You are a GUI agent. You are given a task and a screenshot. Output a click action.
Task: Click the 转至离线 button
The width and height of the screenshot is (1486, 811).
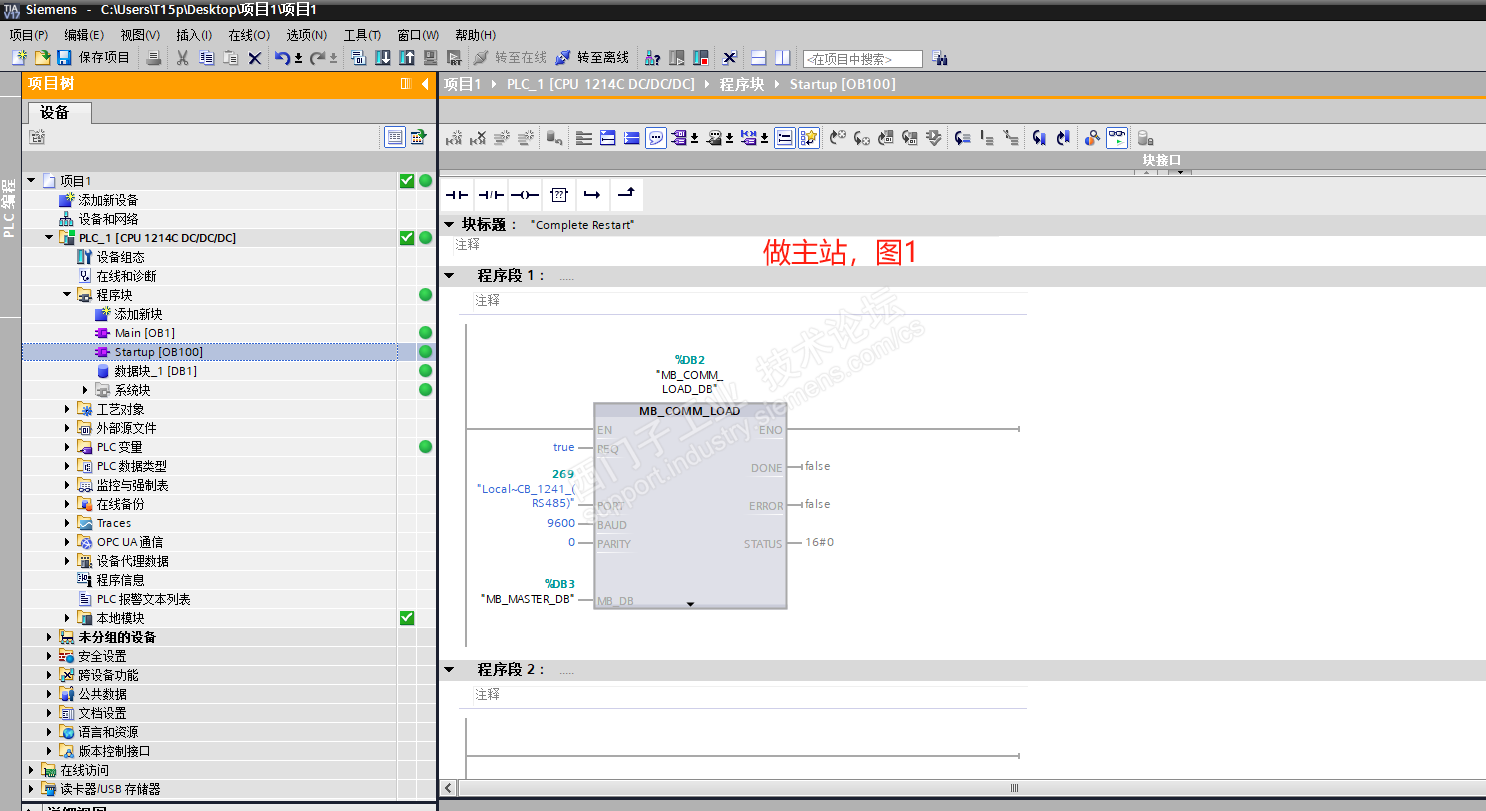(x=592, y=58)
